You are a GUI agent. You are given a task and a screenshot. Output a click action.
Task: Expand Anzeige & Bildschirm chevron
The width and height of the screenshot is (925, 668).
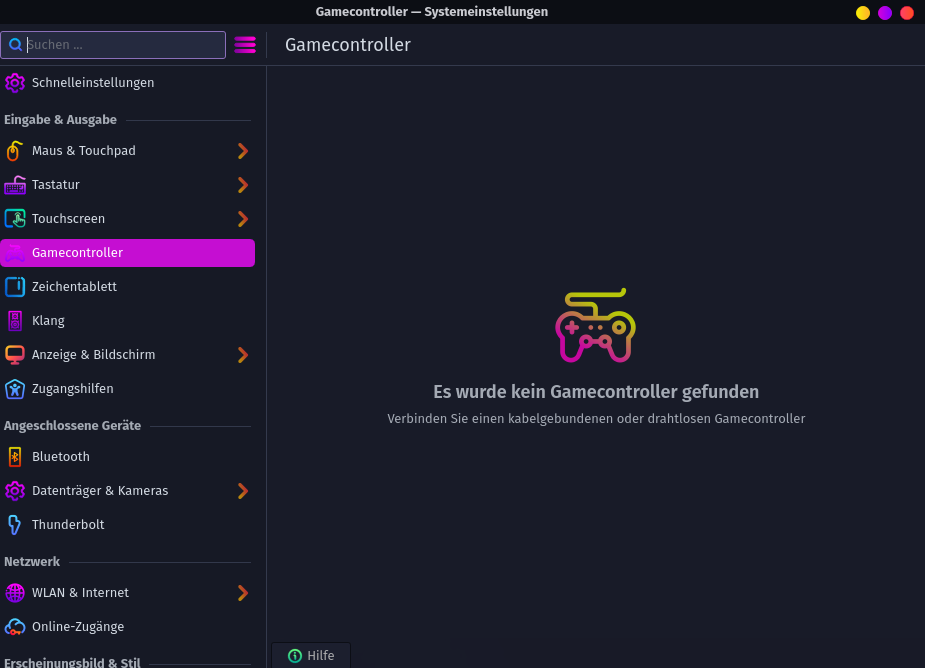[x=242, y=355]
